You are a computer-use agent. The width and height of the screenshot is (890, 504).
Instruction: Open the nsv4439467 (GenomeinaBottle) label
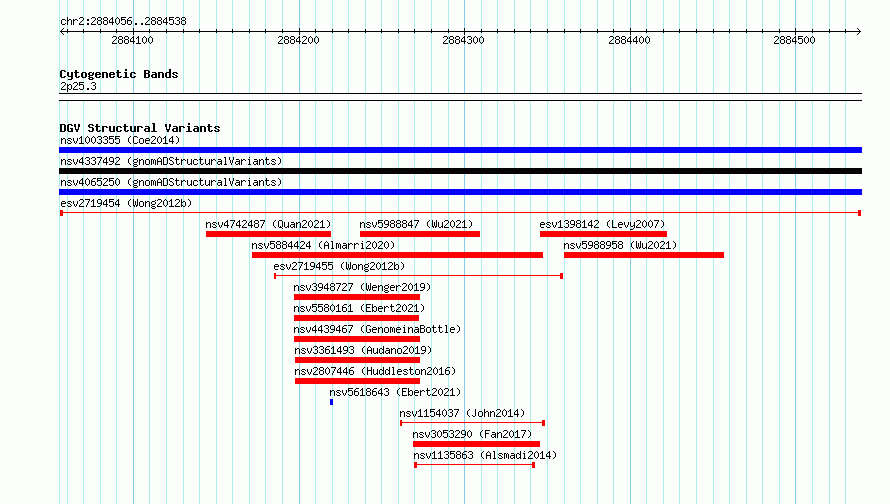[377, 329]
